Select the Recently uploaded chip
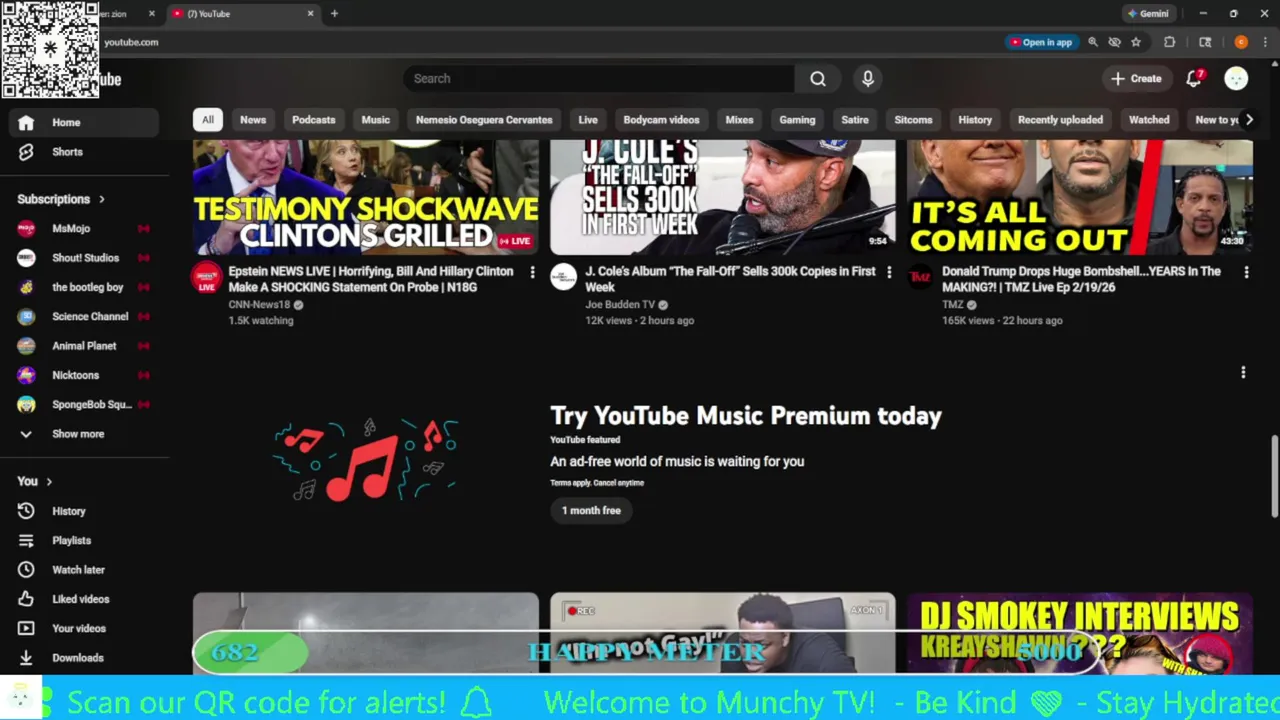The height and width of the screenshot is (720, 1280). coord(1060,120)
